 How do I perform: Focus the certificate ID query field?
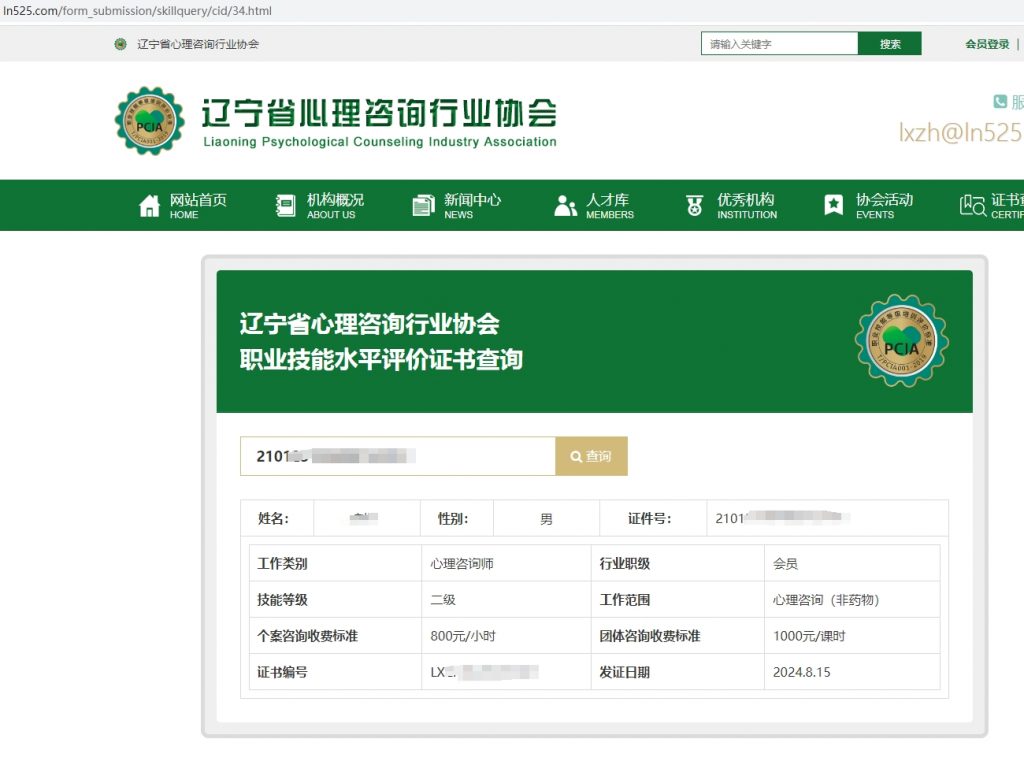click(x=398, y=456)
